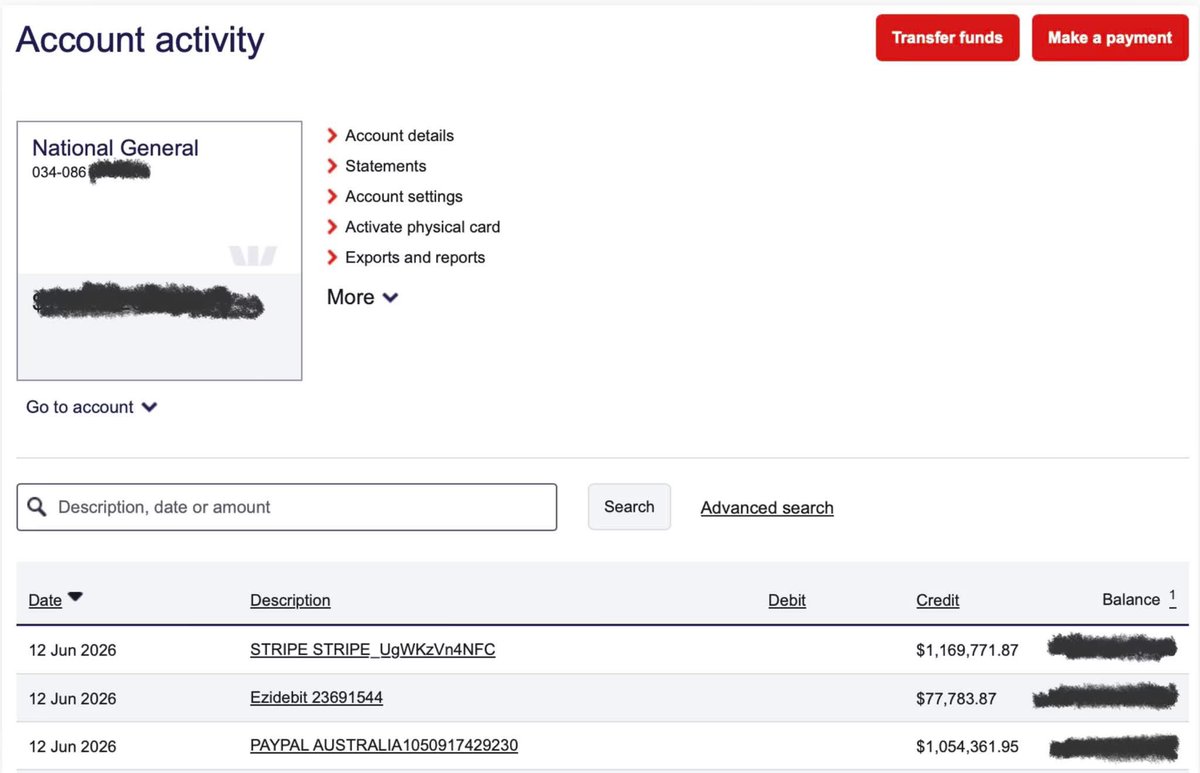The height and width of the screenshot is (773, 1200).
Task: Click the Search button
Action: pyautogui.click(x=629, y=507)
